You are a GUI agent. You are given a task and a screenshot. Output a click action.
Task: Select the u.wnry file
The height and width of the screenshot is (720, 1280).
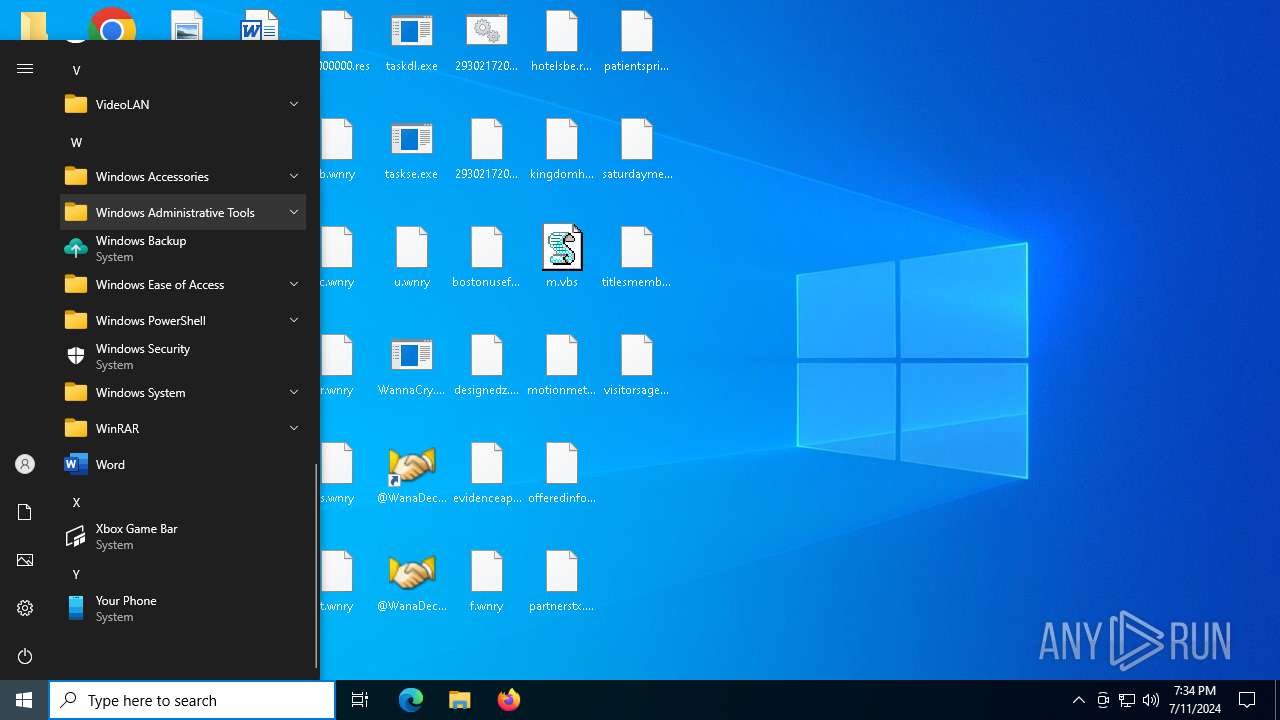tap(412, 258)
